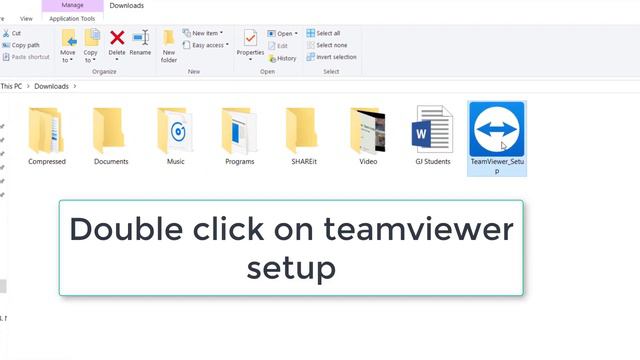Click the TeamViewer_Setup file name label
The width and height of the screenshot is (640, 360).
(497, 167)
